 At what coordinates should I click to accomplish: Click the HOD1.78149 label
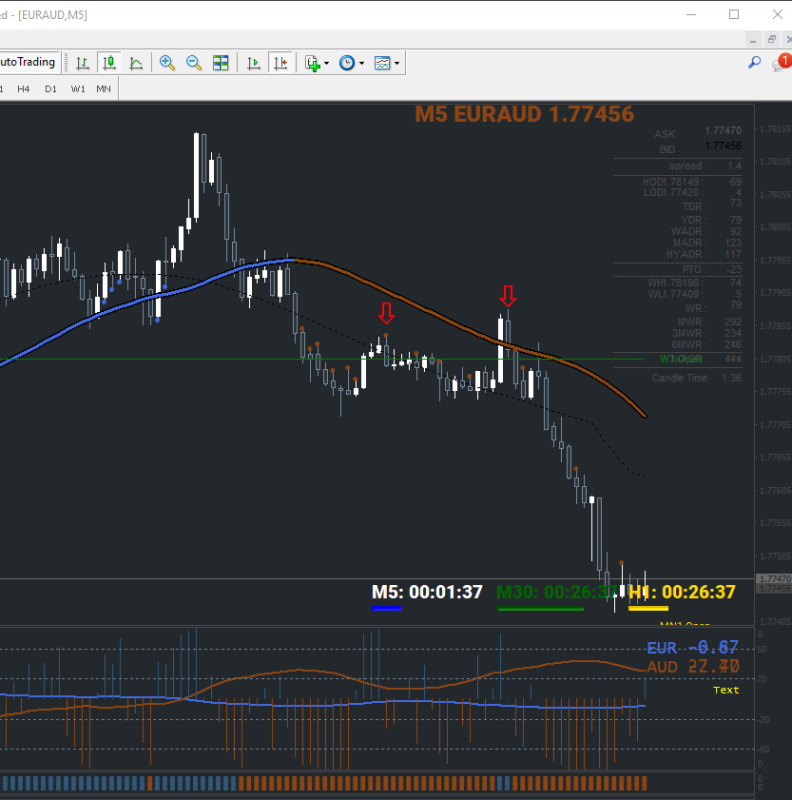click(673, 182)
